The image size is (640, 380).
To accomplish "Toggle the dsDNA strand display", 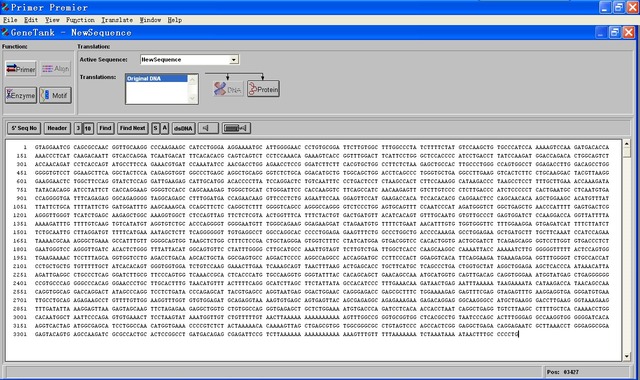I will 183,128.
